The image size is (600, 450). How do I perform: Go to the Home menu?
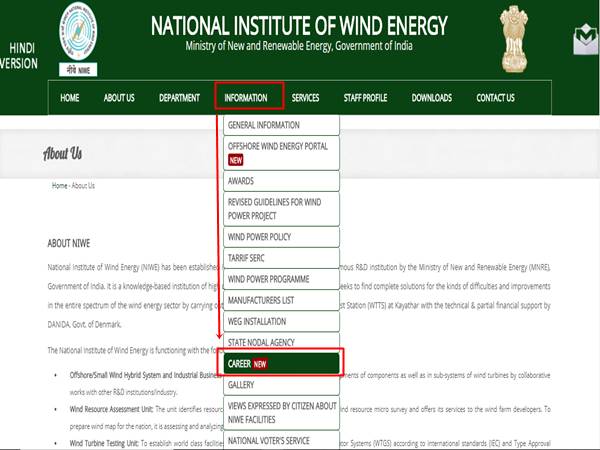[70, 98]
